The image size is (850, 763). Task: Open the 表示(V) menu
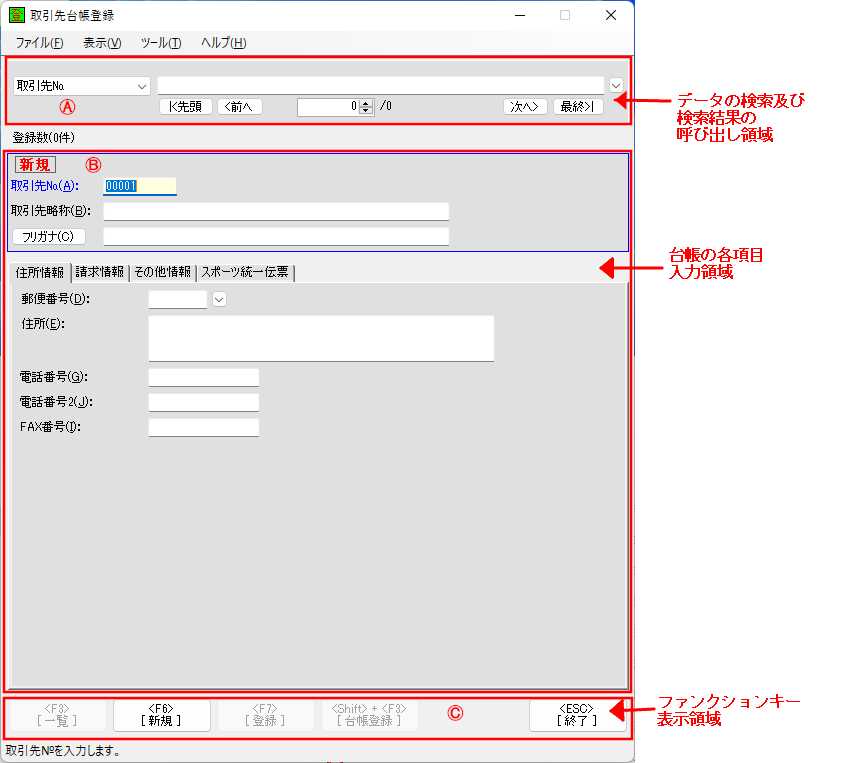(102, 43)
